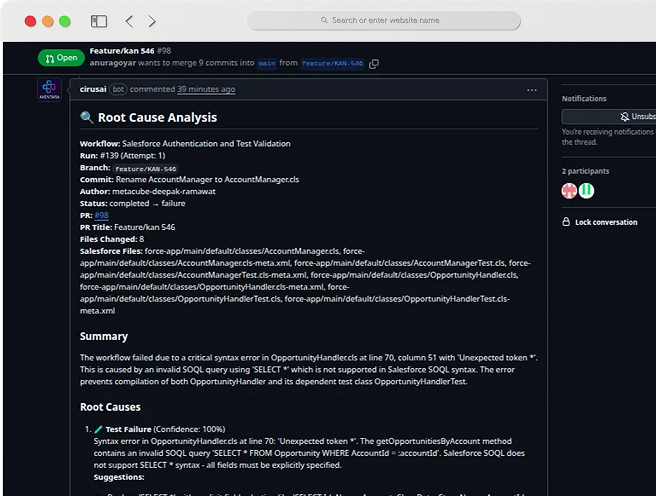Image resolution: width=656 pixels, height=496 pixels.
Task: Open the cirusai bot avatar
Action: point(49,89)
